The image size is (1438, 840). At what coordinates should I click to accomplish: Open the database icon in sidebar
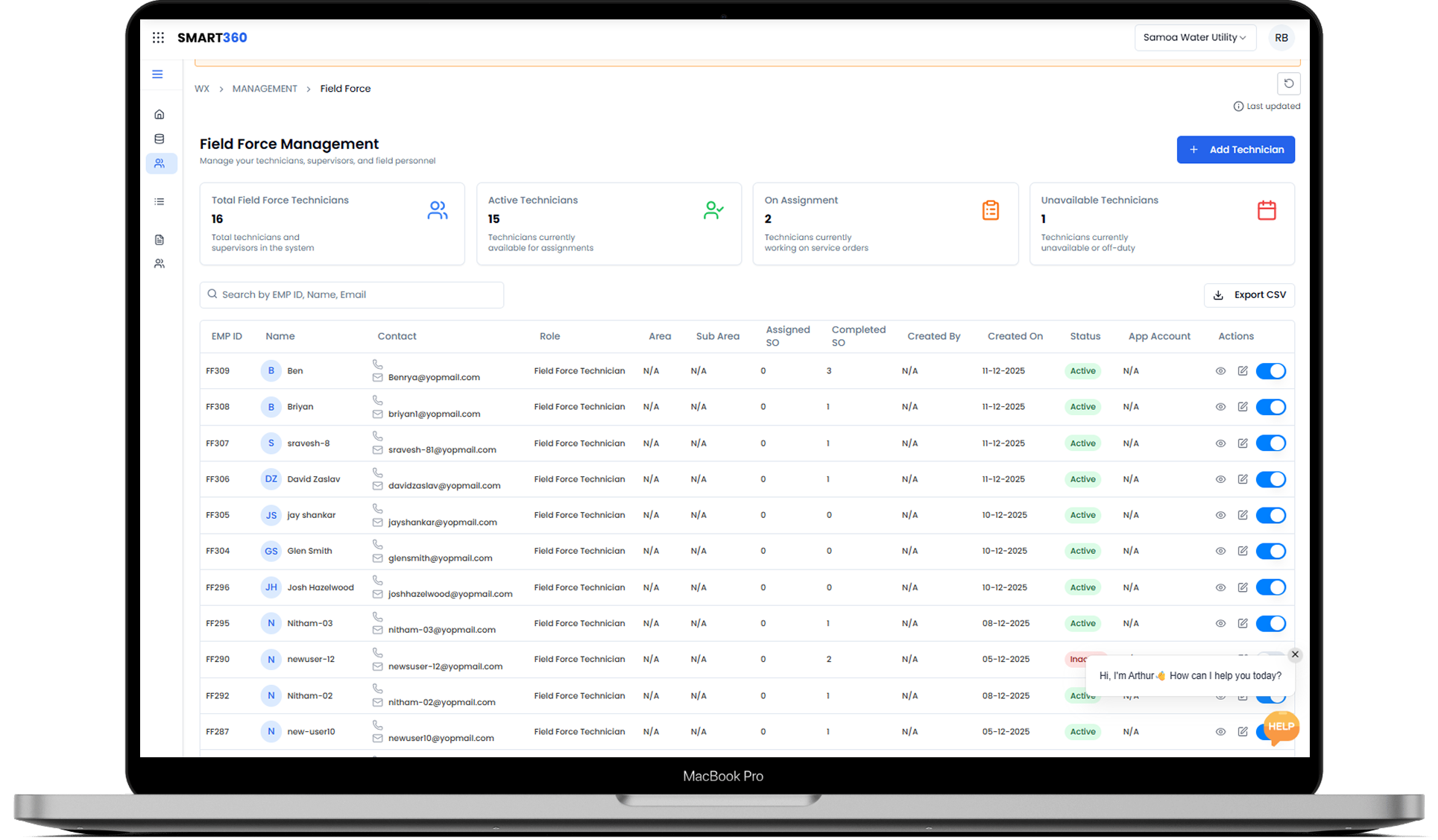[x=159, y=139]
